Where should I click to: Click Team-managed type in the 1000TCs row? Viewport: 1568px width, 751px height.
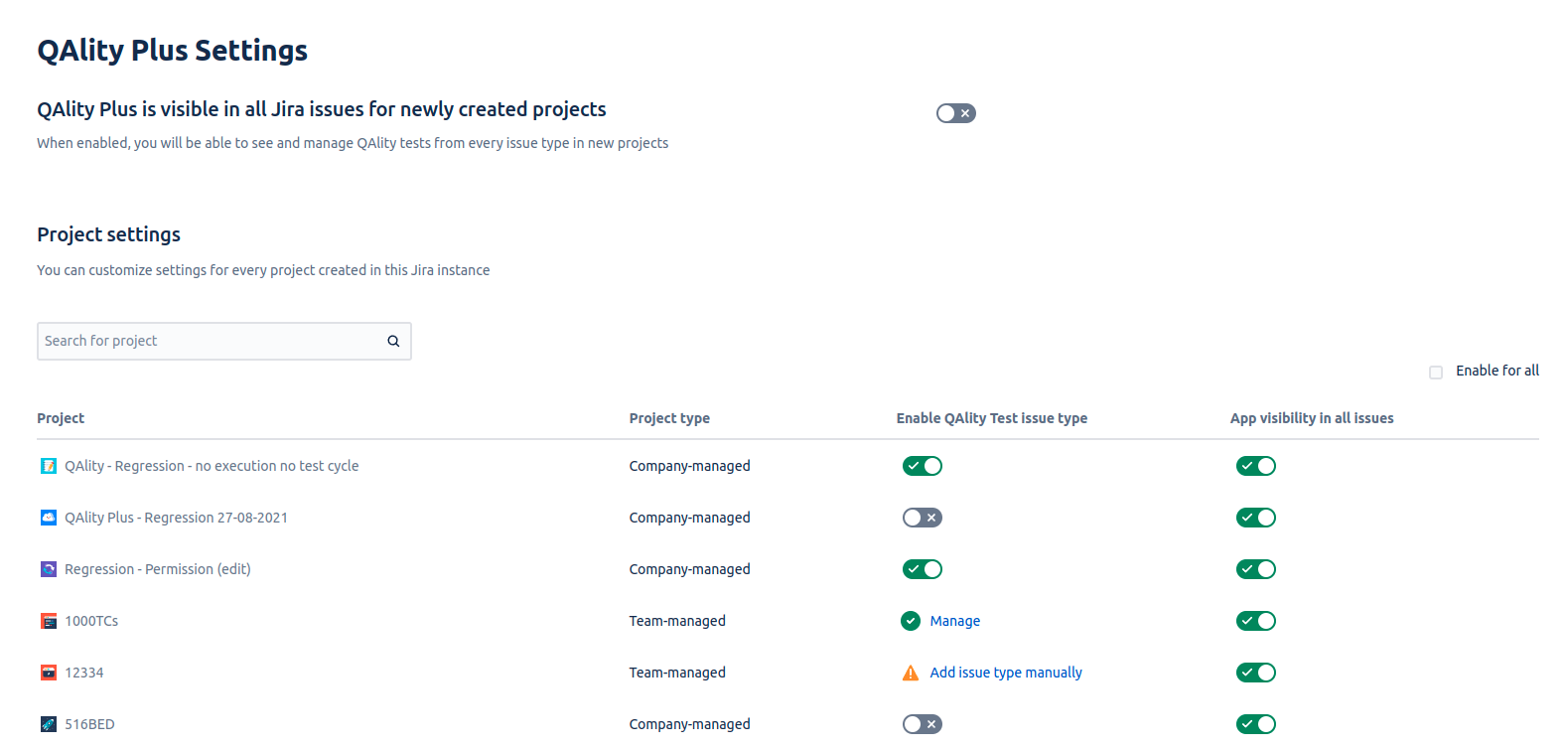[677, 621]
